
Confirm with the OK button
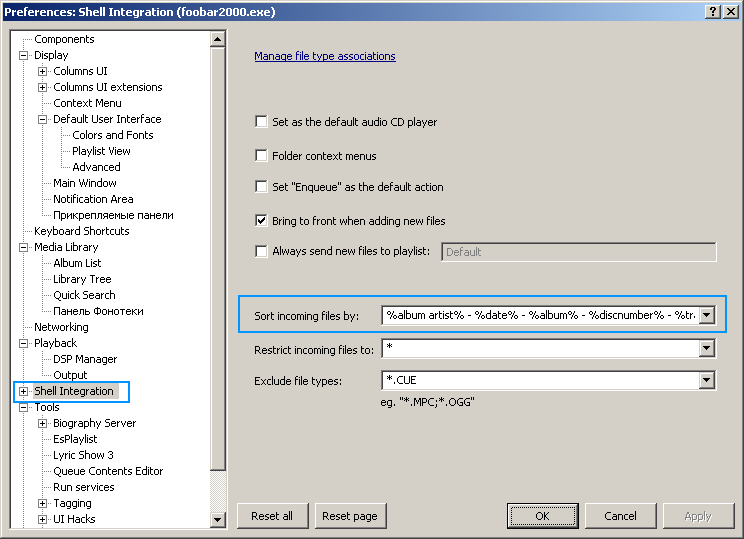click(x=542, y=516)
